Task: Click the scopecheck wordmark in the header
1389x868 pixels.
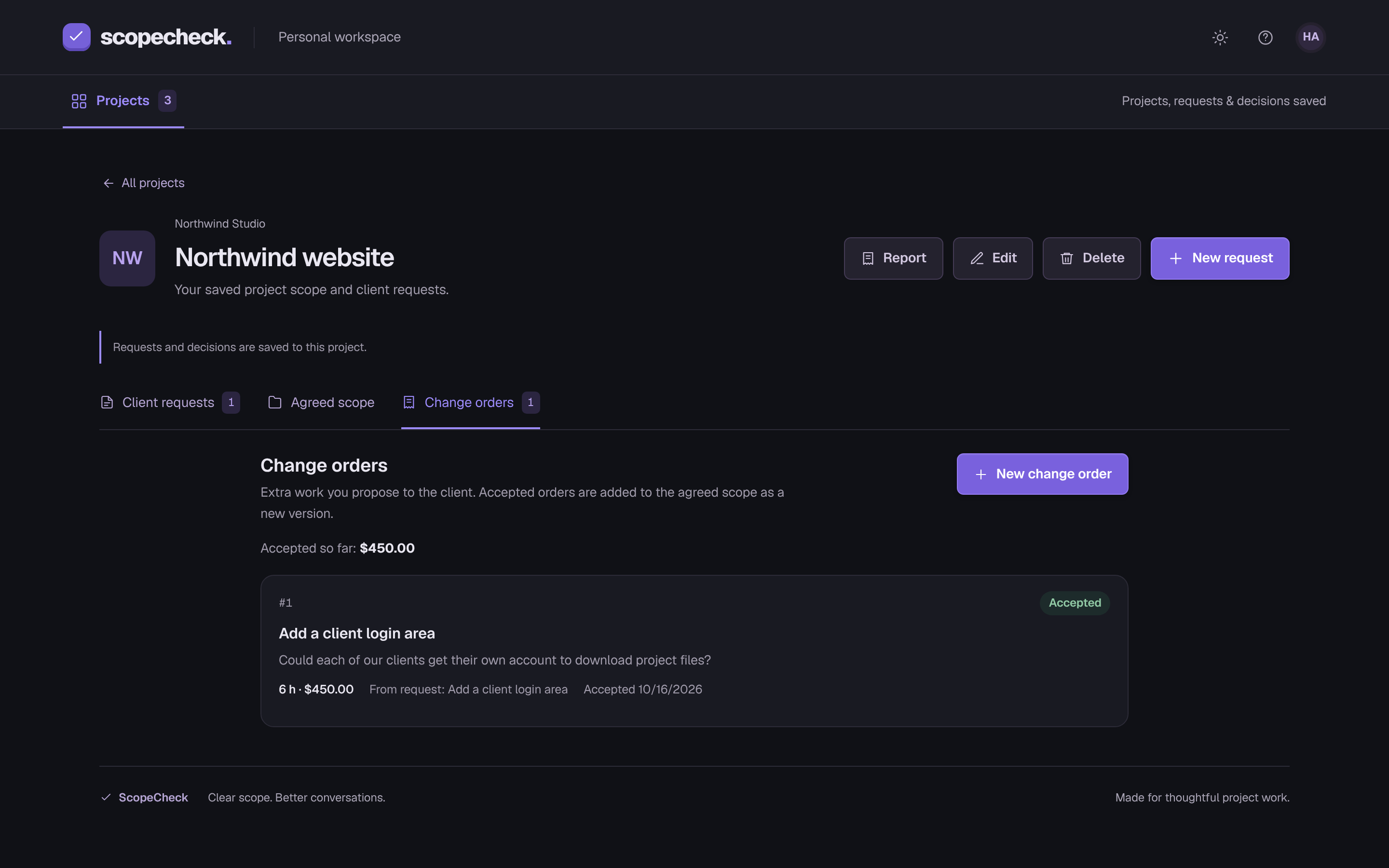Action: pyautogui.click(x=165, y=37)
